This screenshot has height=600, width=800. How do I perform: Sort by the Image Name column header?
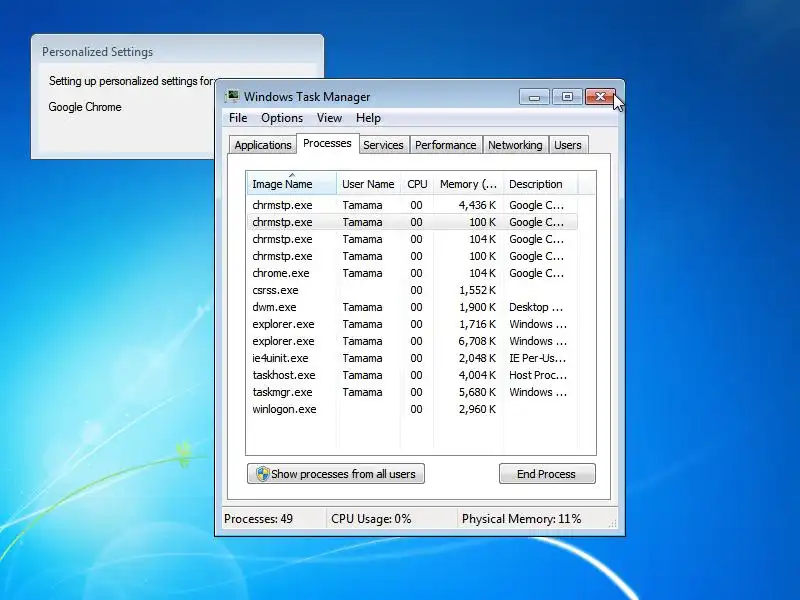pyautogui.click(x=292, y=184)
